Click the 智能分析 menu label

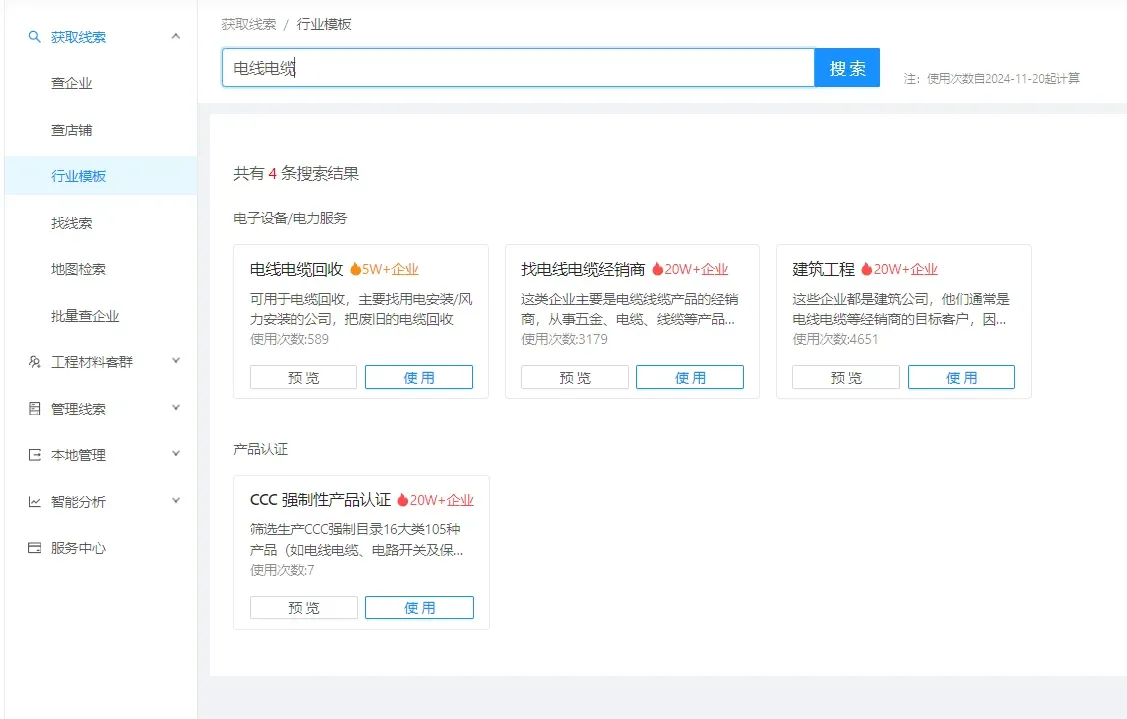(78, 501)
